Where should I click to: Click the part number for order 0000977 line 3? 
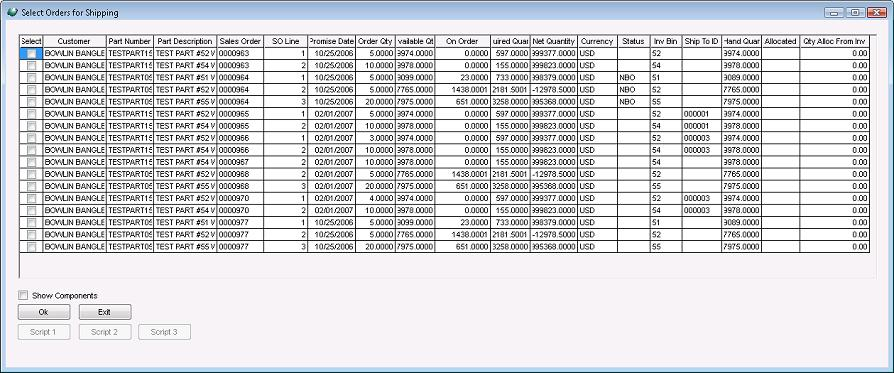(x=130, y=247)
